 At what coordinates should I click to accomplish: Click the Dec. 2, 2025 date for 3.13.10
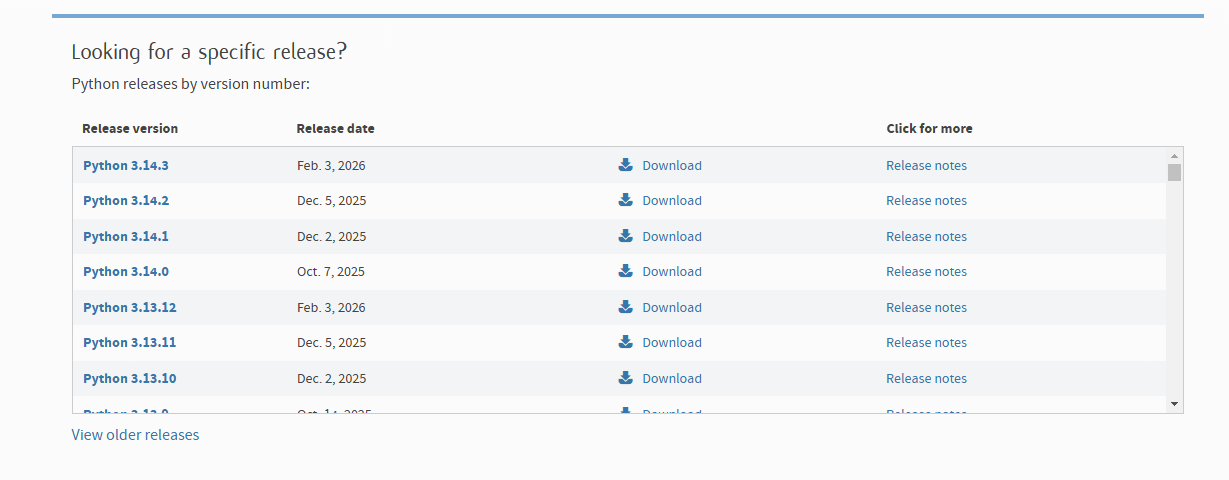(331, 378)
